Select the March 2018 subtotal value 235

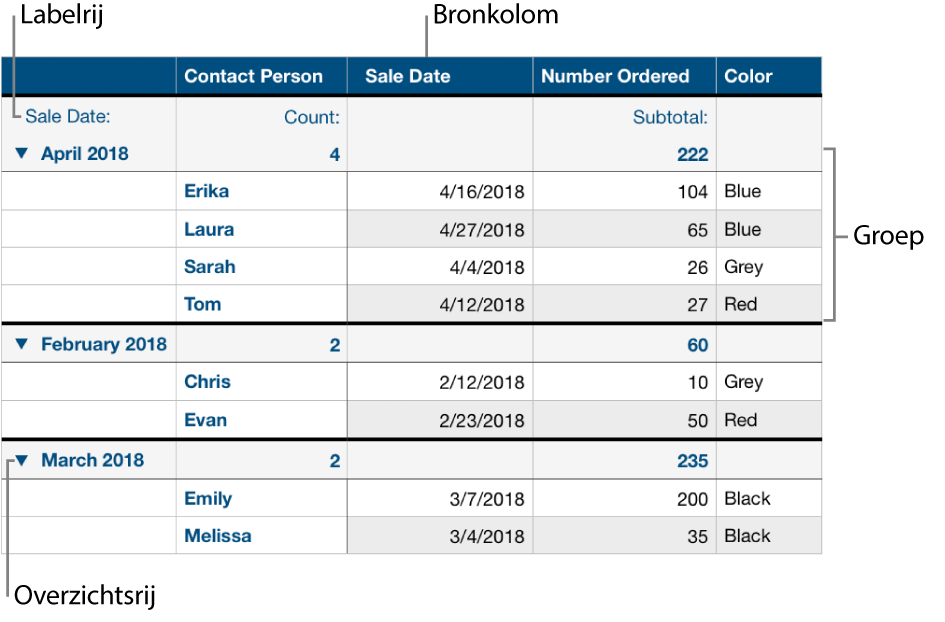point(692,461)
